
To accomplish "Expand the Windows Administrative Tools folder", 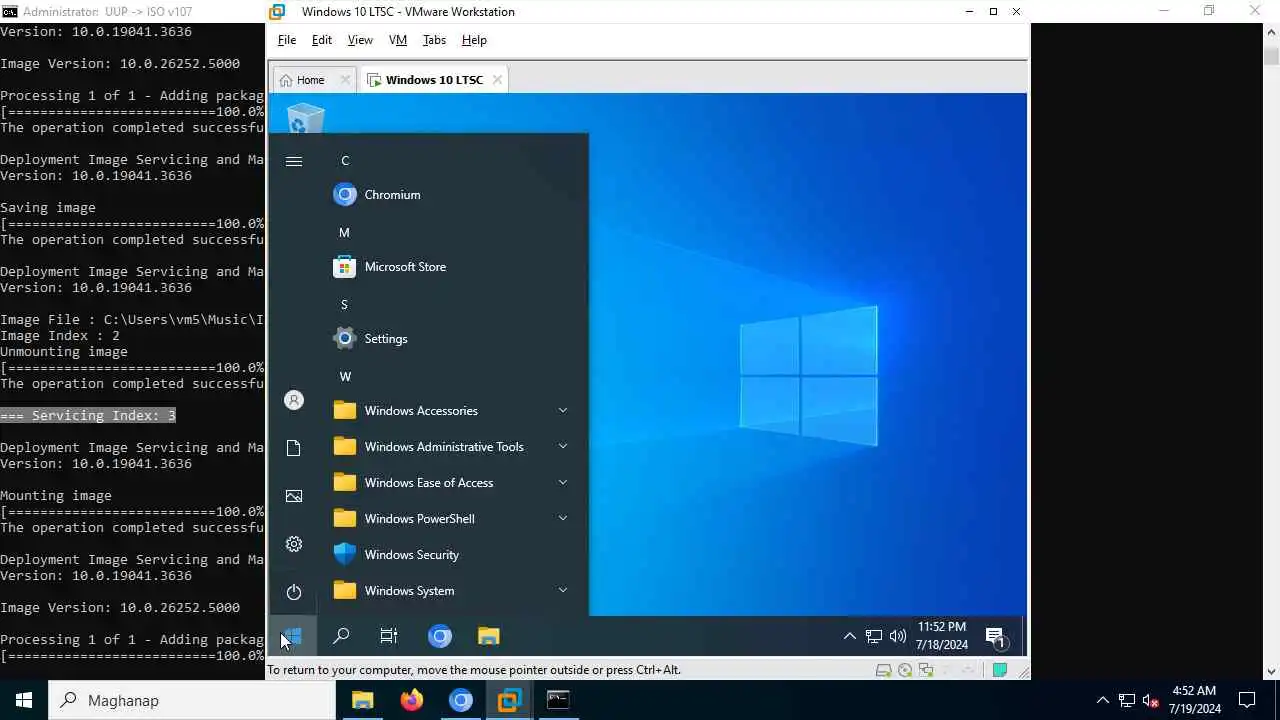I will [x=450, y=447].
